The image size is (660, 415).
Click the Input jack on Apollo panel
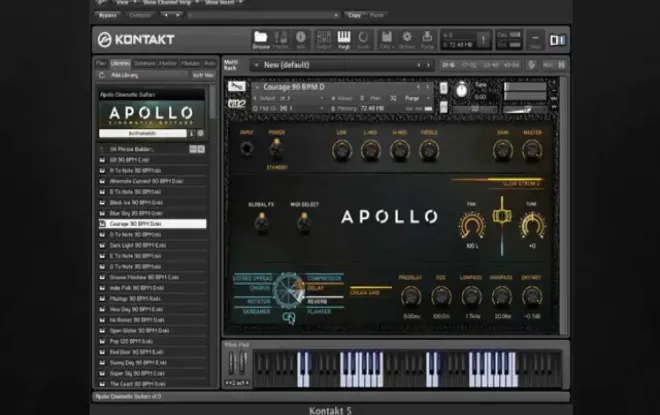247,149
